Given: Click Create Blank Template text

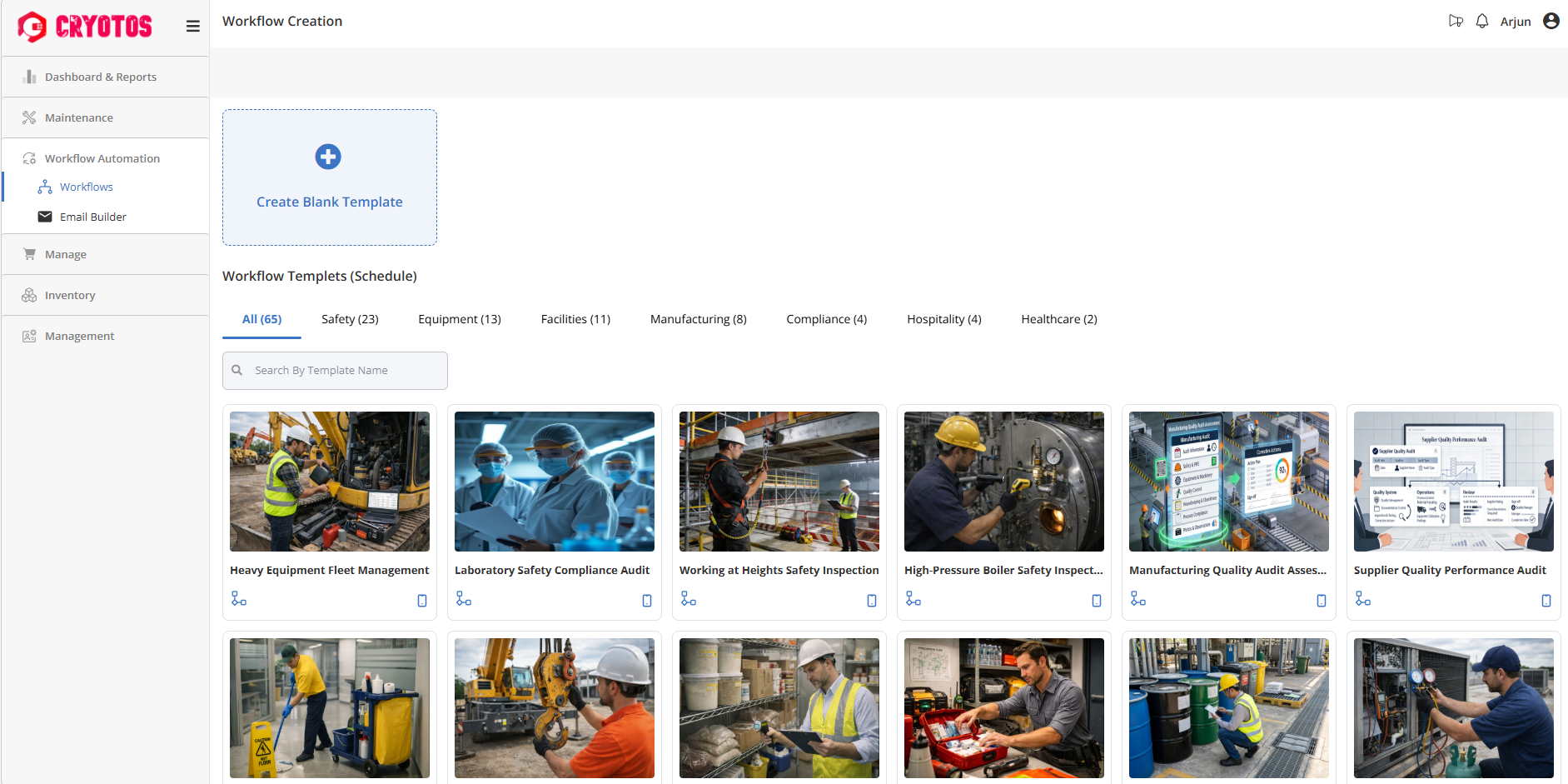Looking at the screenshot, I should [329, 202].
